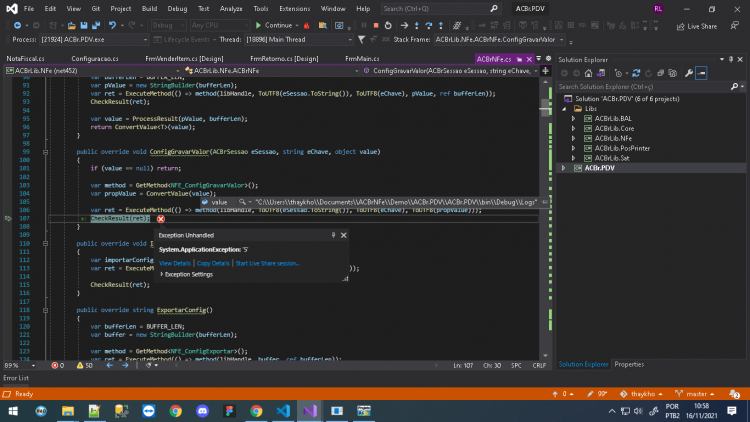Open the Debug menu
The height and width of the screenshot is (422, 750).
point(177,9)
